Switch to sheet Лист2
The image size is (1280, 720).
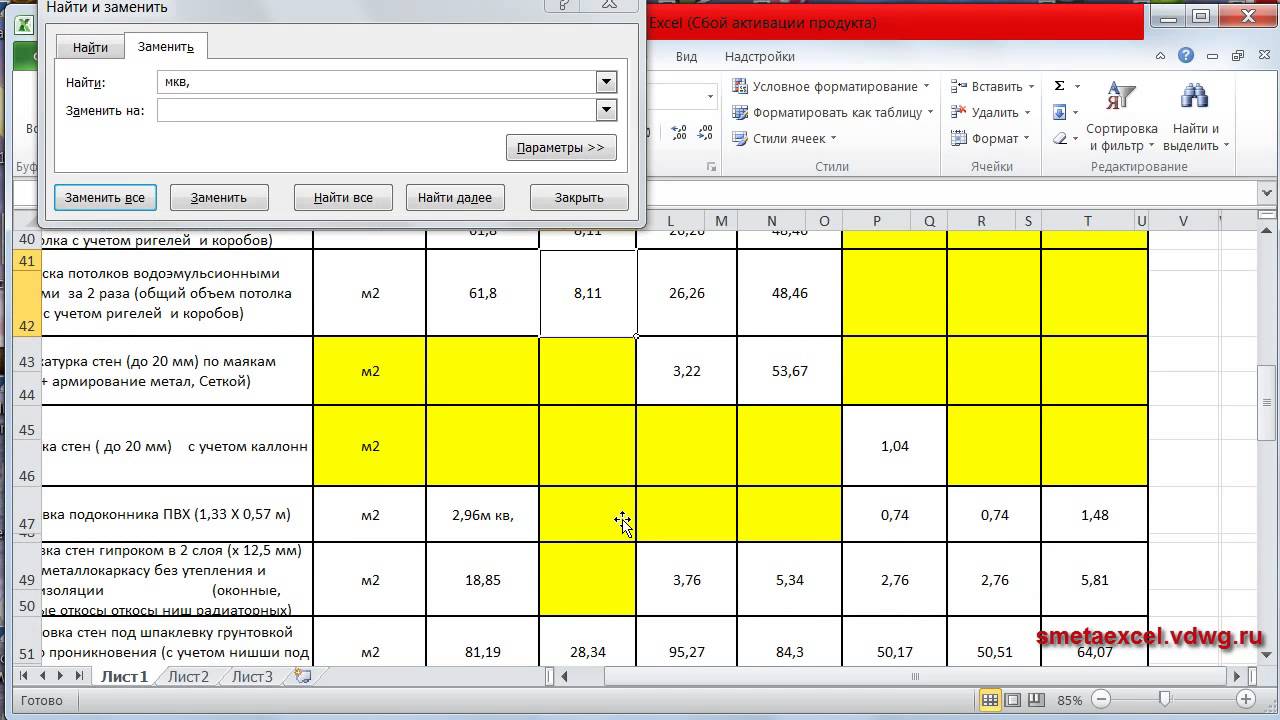(188, 676)
